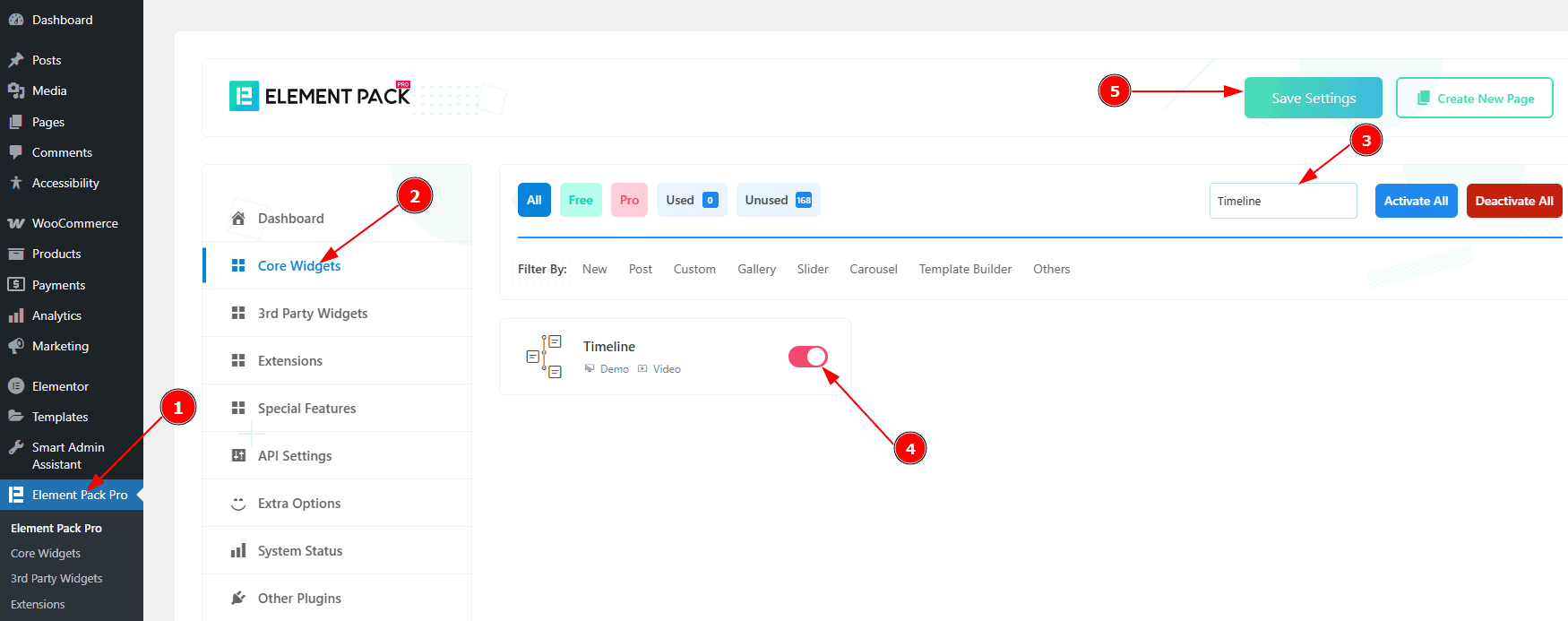Click the bar chart icon beside System Status

click(238, 551)
